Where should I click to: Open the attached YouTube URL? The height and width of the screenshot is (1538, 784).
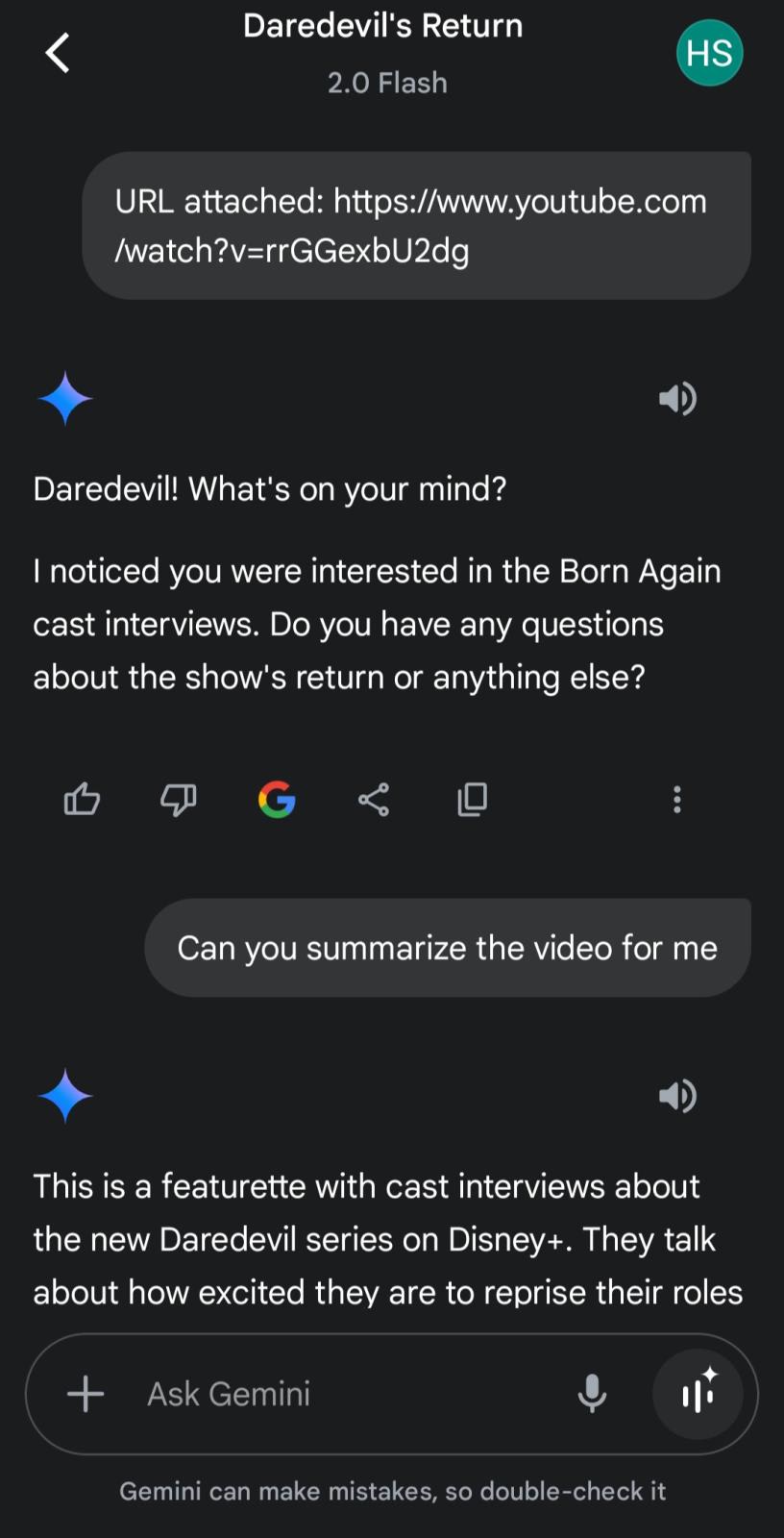(411, 226)
